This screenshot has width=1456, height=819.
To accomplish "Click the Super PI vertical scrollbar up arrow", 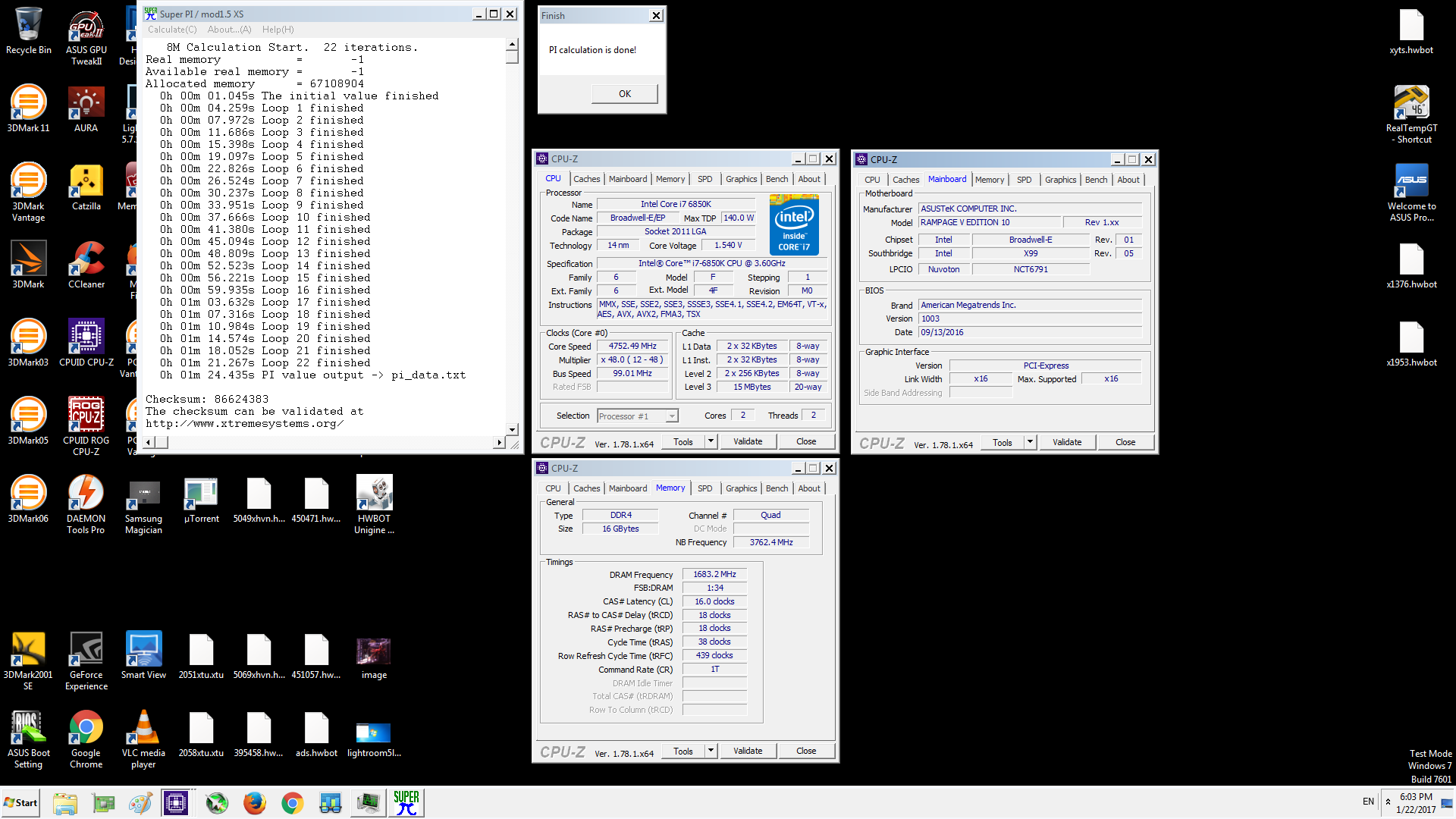I will pos(513,44).
